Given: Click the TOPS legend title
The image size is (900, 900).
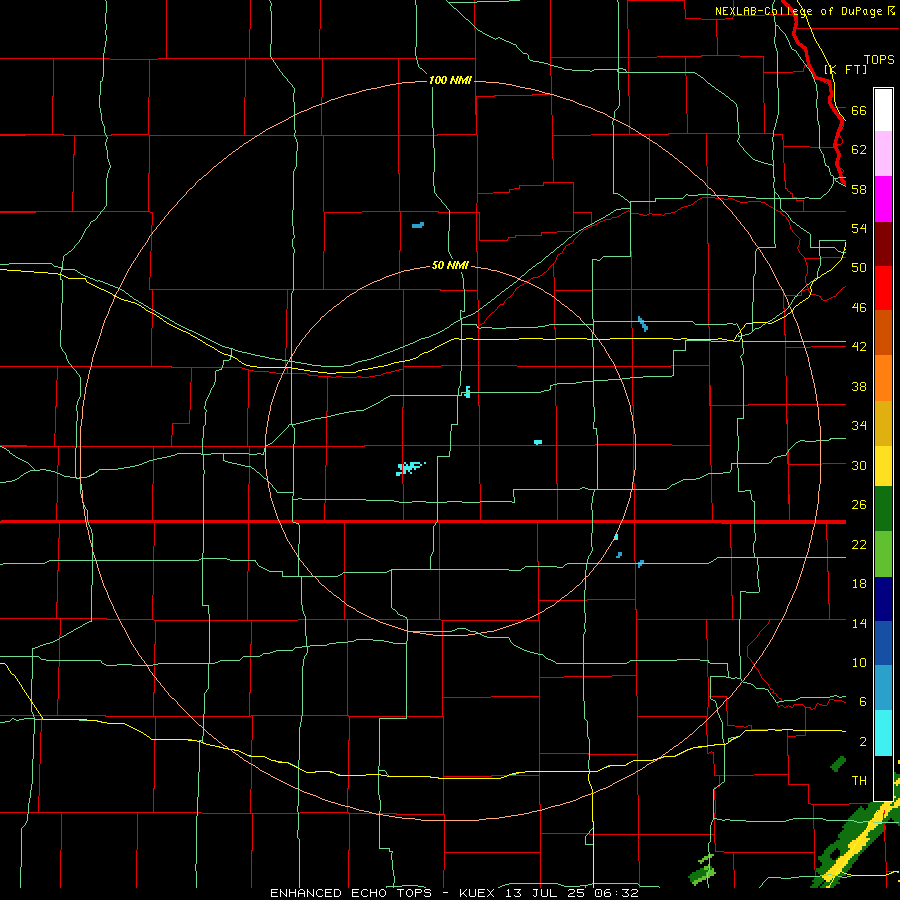Looking at the screenshot, I should click(879, 59).
